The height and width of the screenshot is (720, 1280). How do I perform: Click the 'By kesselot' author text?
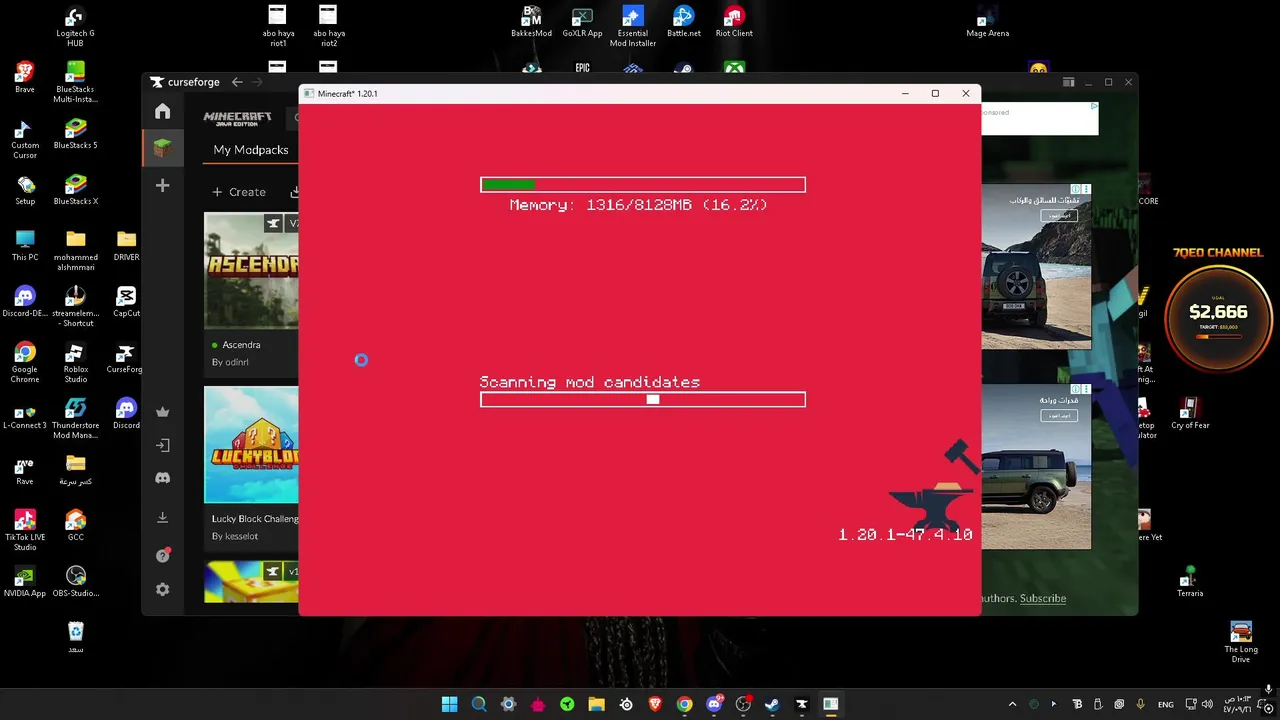coord(235,536)
